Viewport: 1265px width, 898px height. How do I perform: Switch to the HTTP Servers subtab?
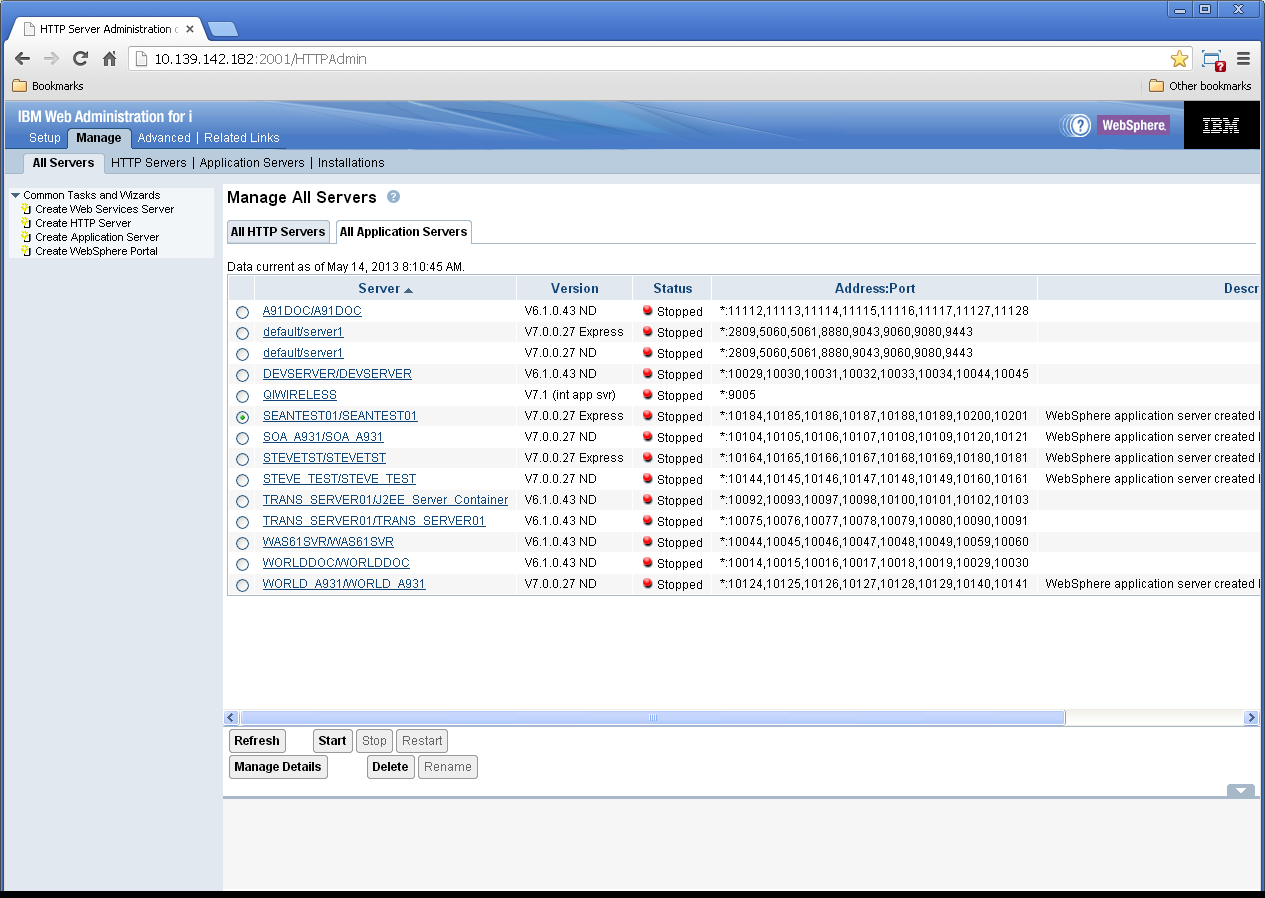(x=149, y=163)
